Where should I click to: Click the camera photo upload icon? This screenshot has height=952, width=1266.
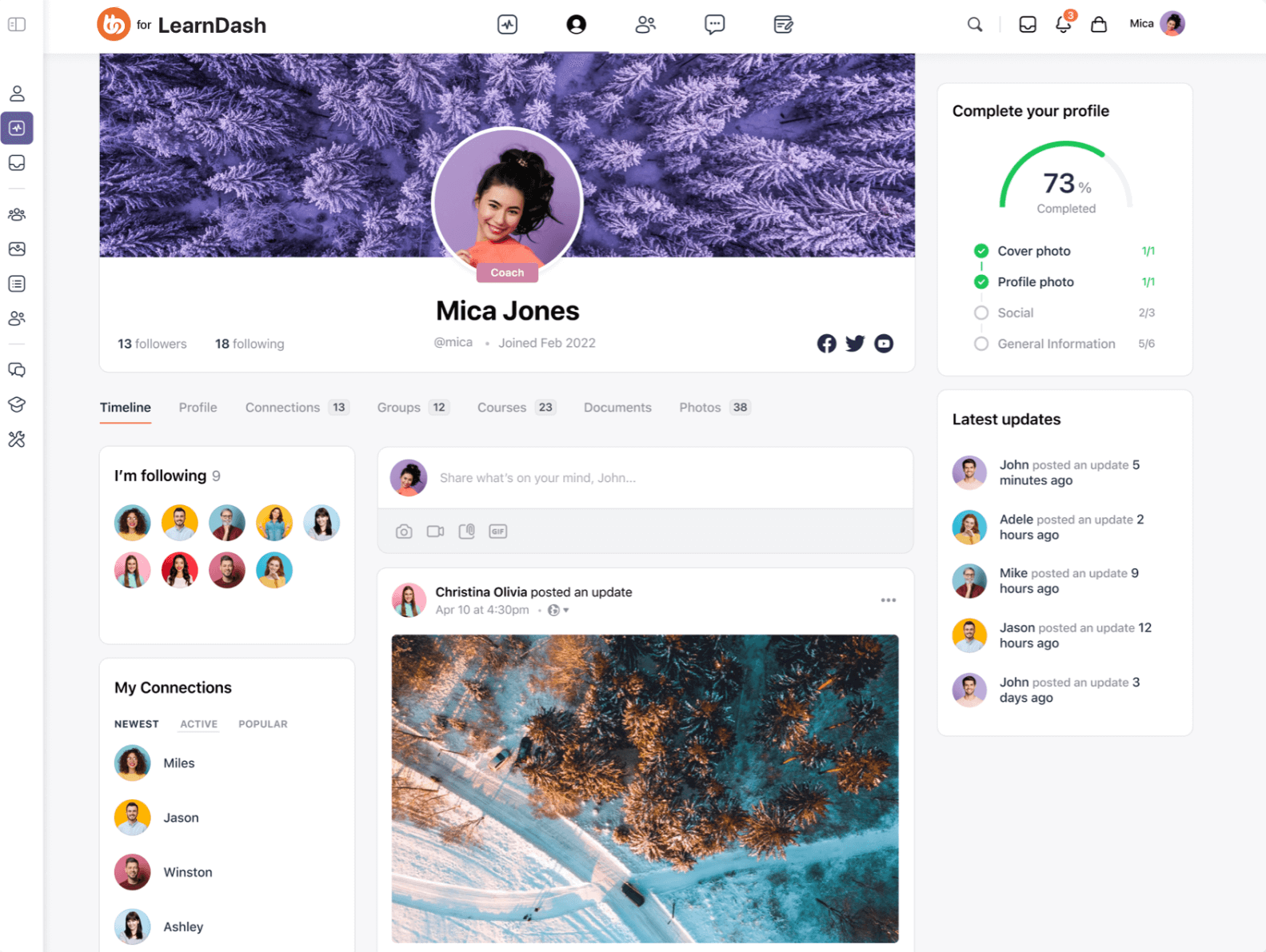tap(404, 532)
